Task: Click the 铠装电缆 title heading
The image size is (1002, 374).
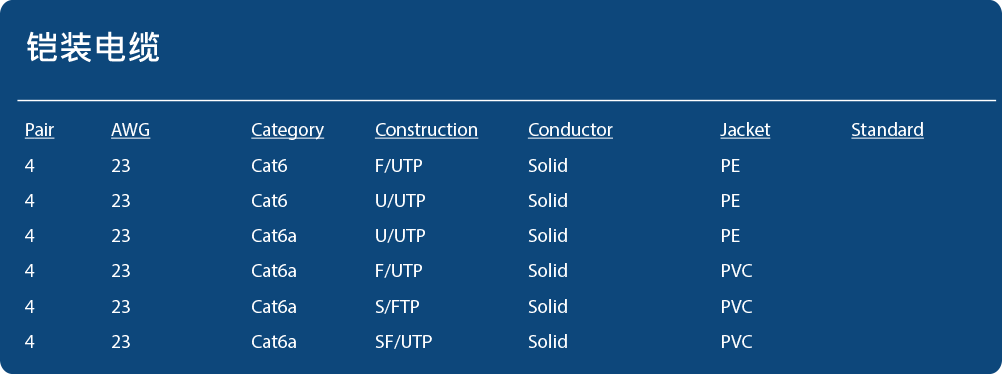Action: tap(93, 47)
